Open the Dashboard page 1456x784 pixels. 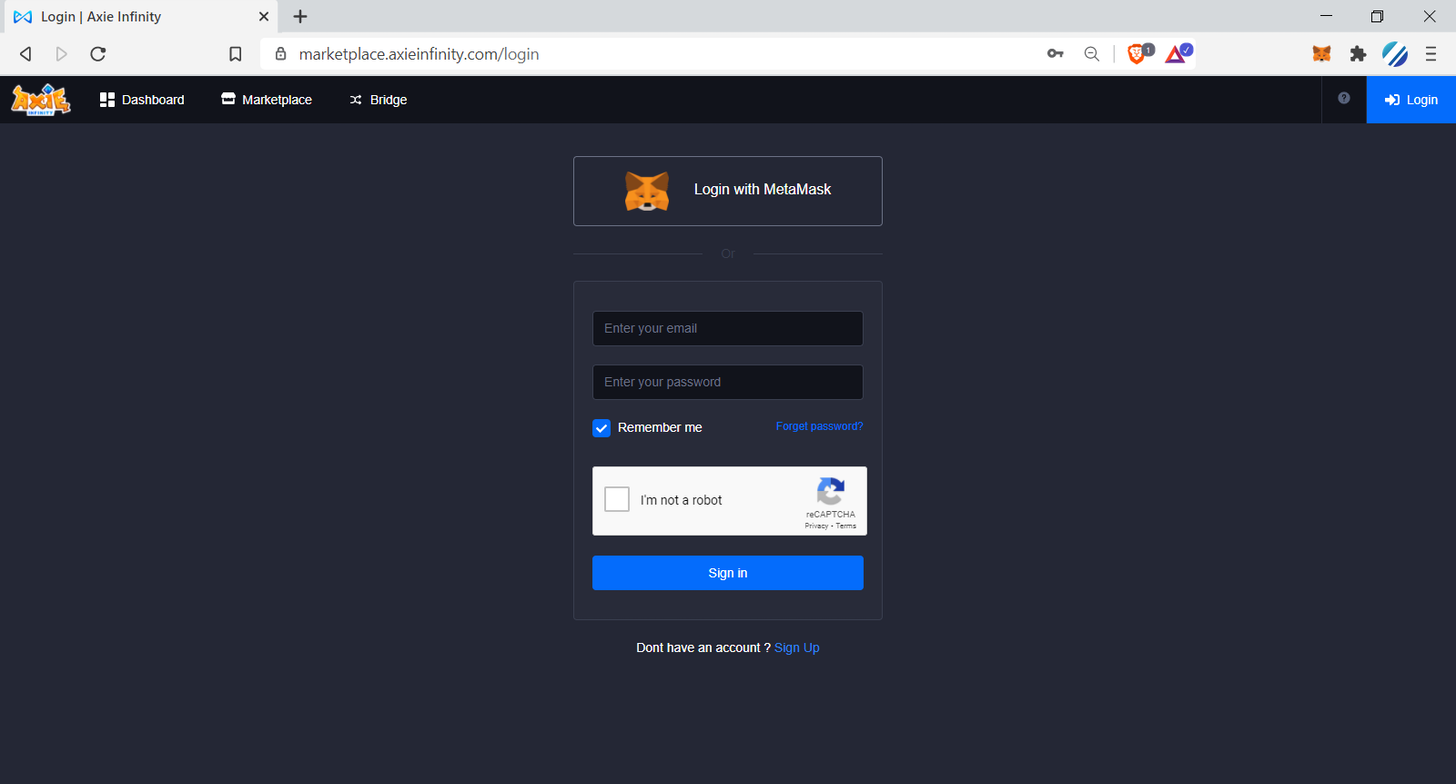point(142,100)
